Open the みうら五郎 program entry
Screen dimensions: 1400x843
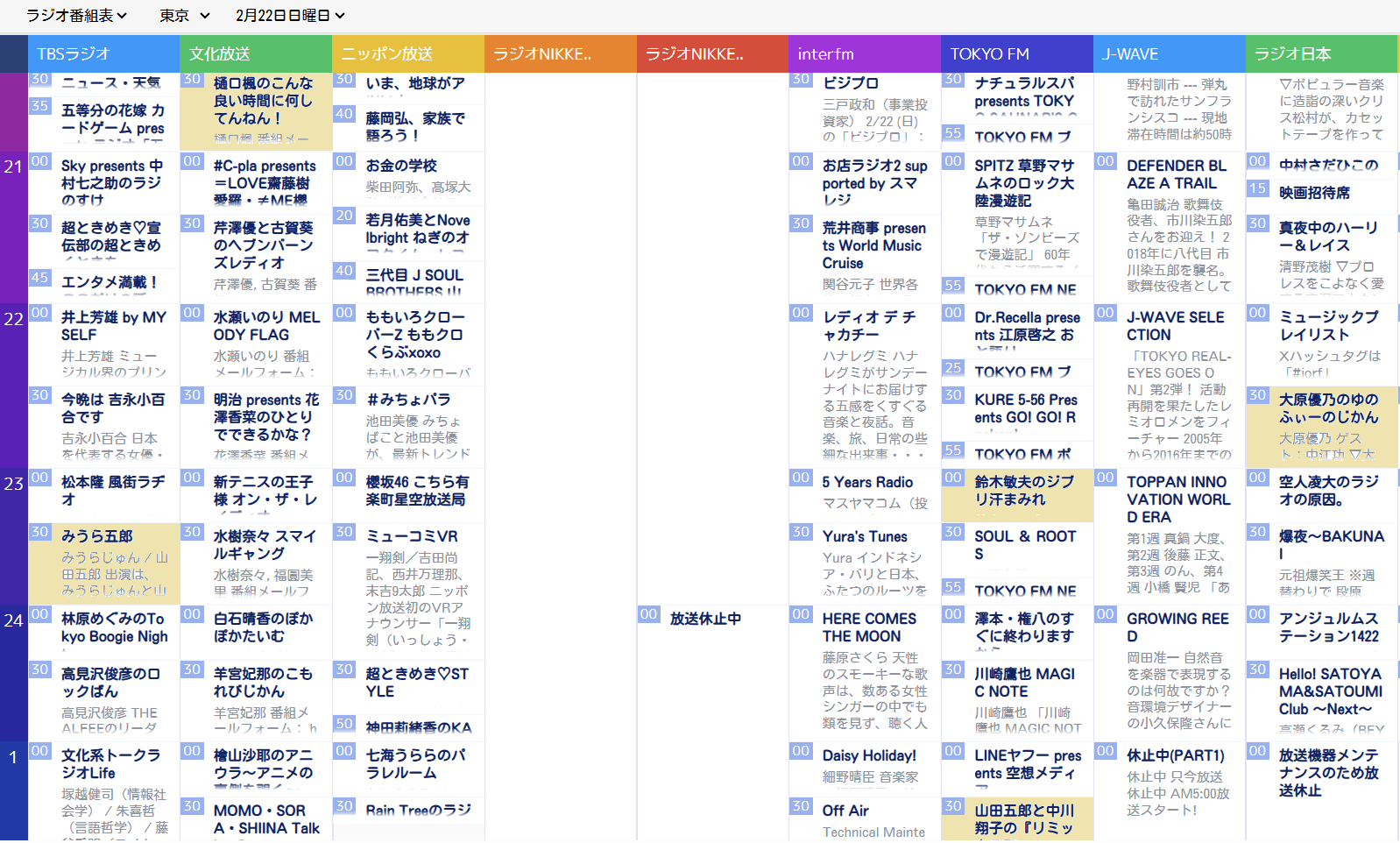[x=104, y=563]
